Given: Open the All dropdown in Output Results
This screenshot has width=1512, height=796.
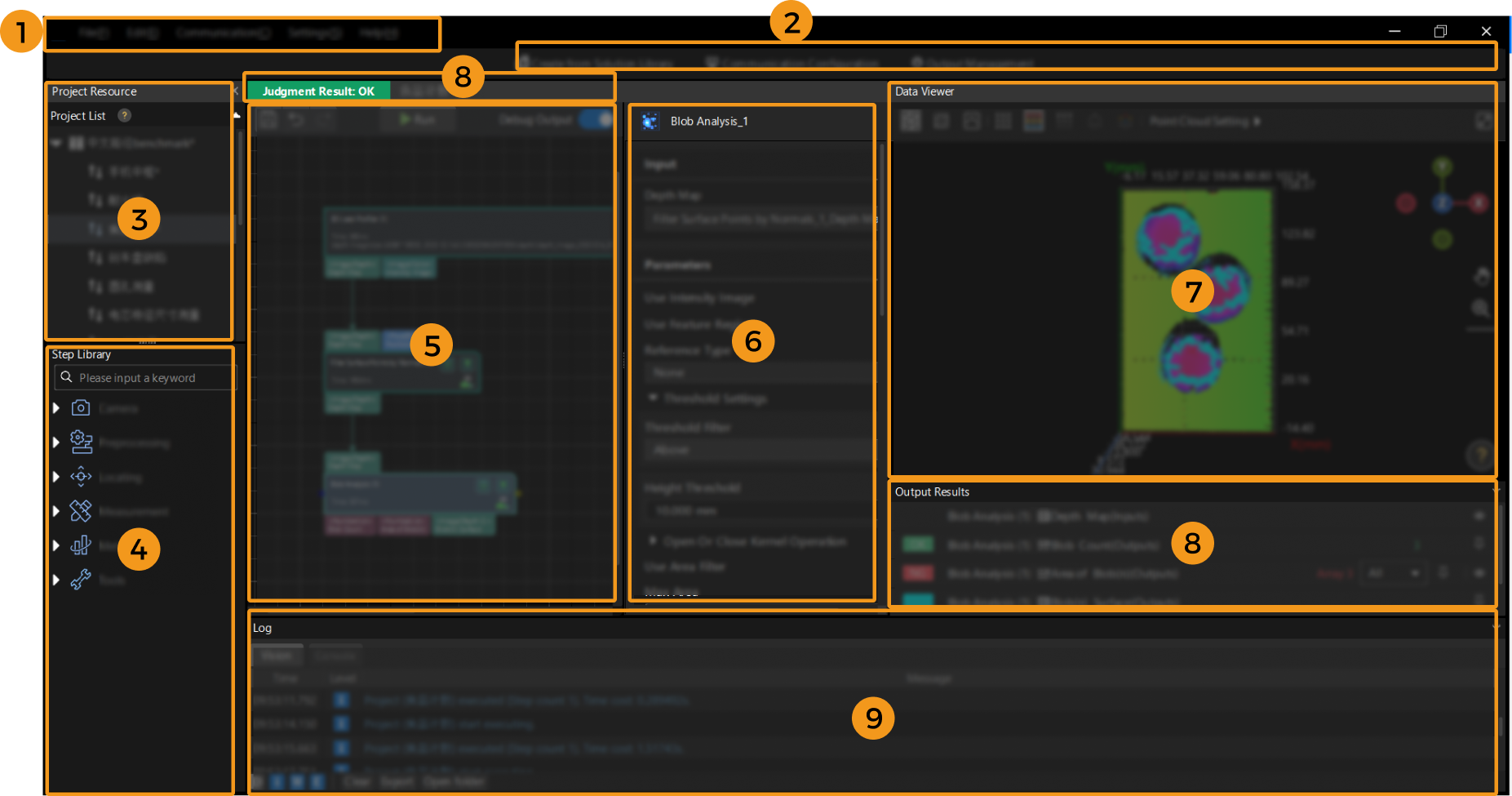Looking at the screenshot, I should point(1391,573).
